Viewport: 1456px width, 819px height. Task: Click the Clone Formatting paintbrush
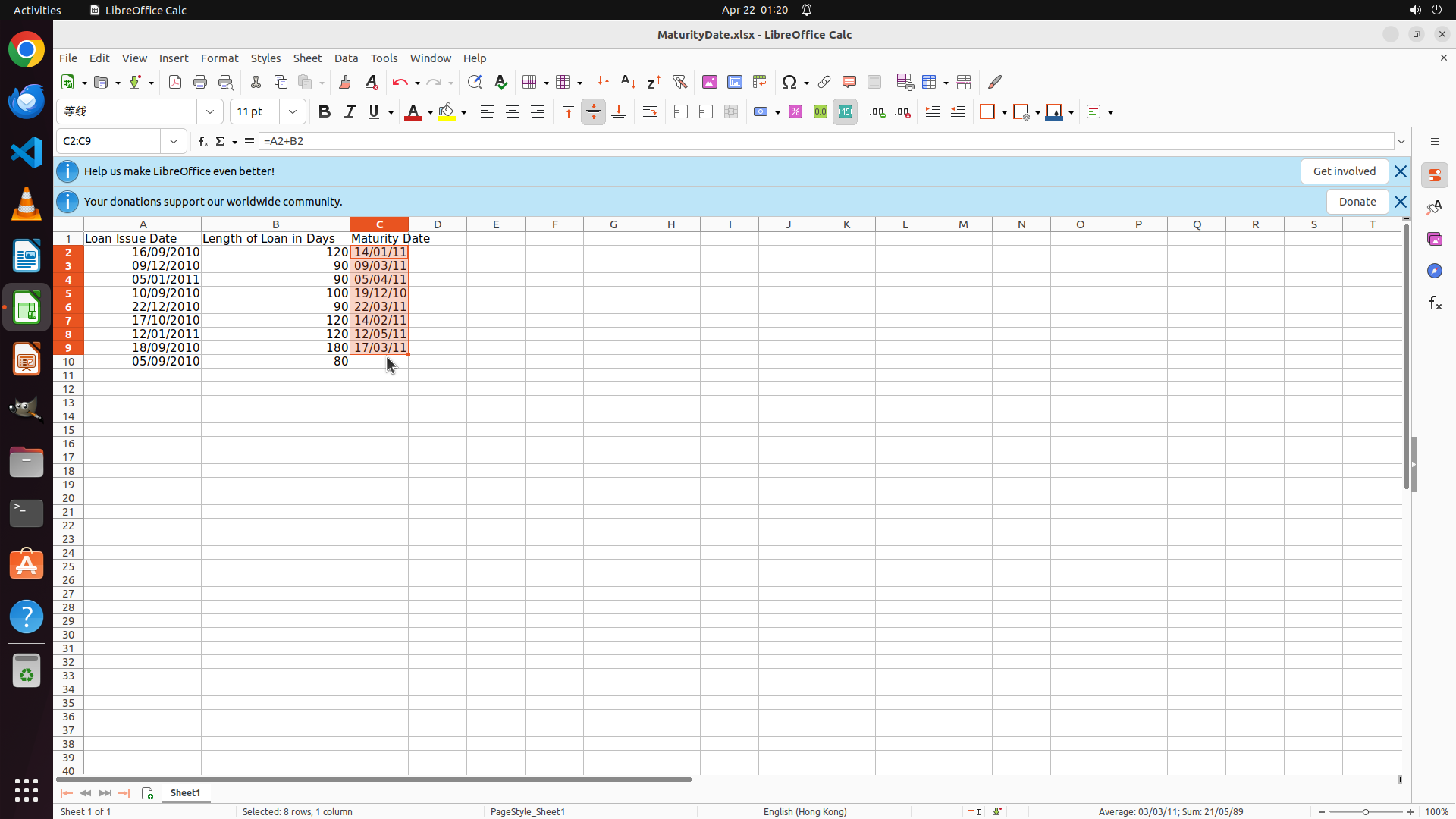click(x=345, y=82)
